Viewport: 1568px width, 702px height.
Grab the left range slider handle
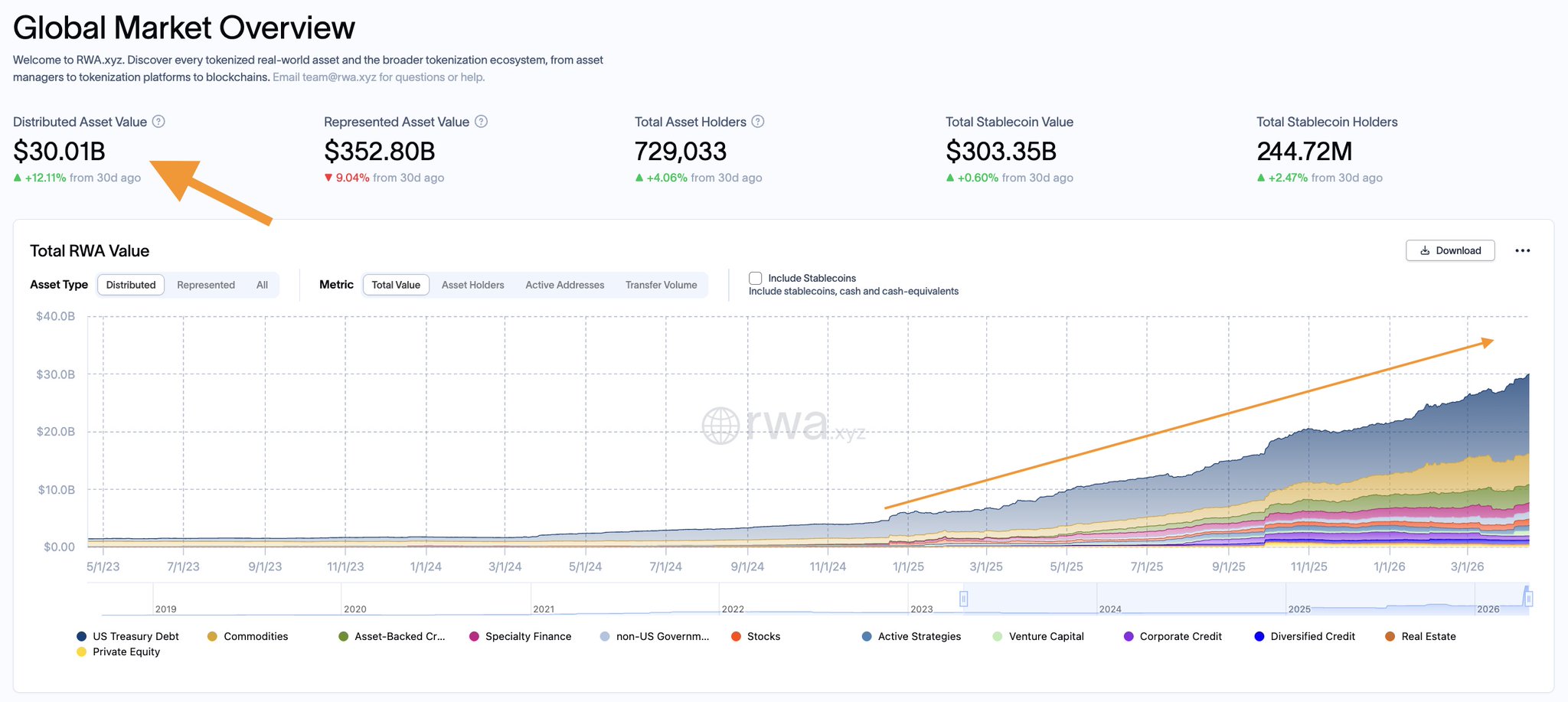[x=964, y=599]
